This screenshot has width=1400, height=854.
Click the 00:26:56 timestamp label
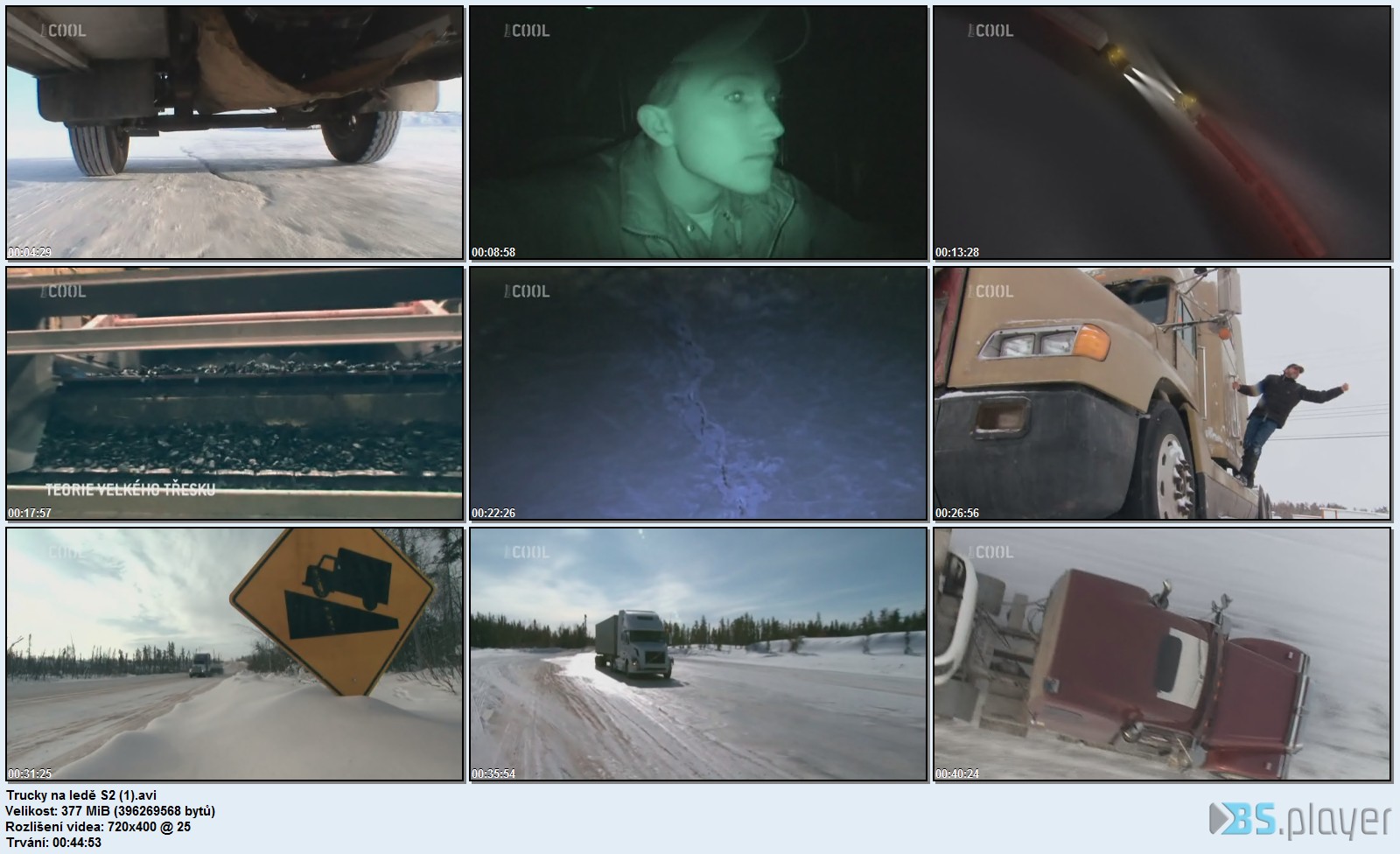(x=957, y=513)
